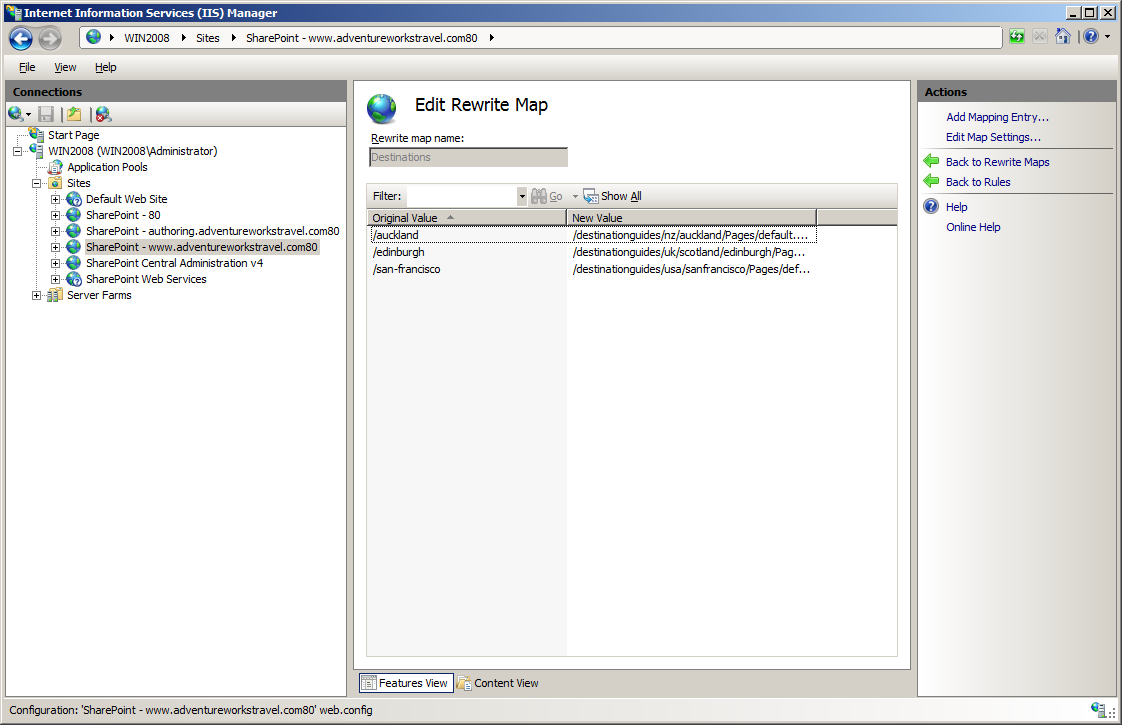Click the refresh page icon in address bar

tap(1017, 37)
